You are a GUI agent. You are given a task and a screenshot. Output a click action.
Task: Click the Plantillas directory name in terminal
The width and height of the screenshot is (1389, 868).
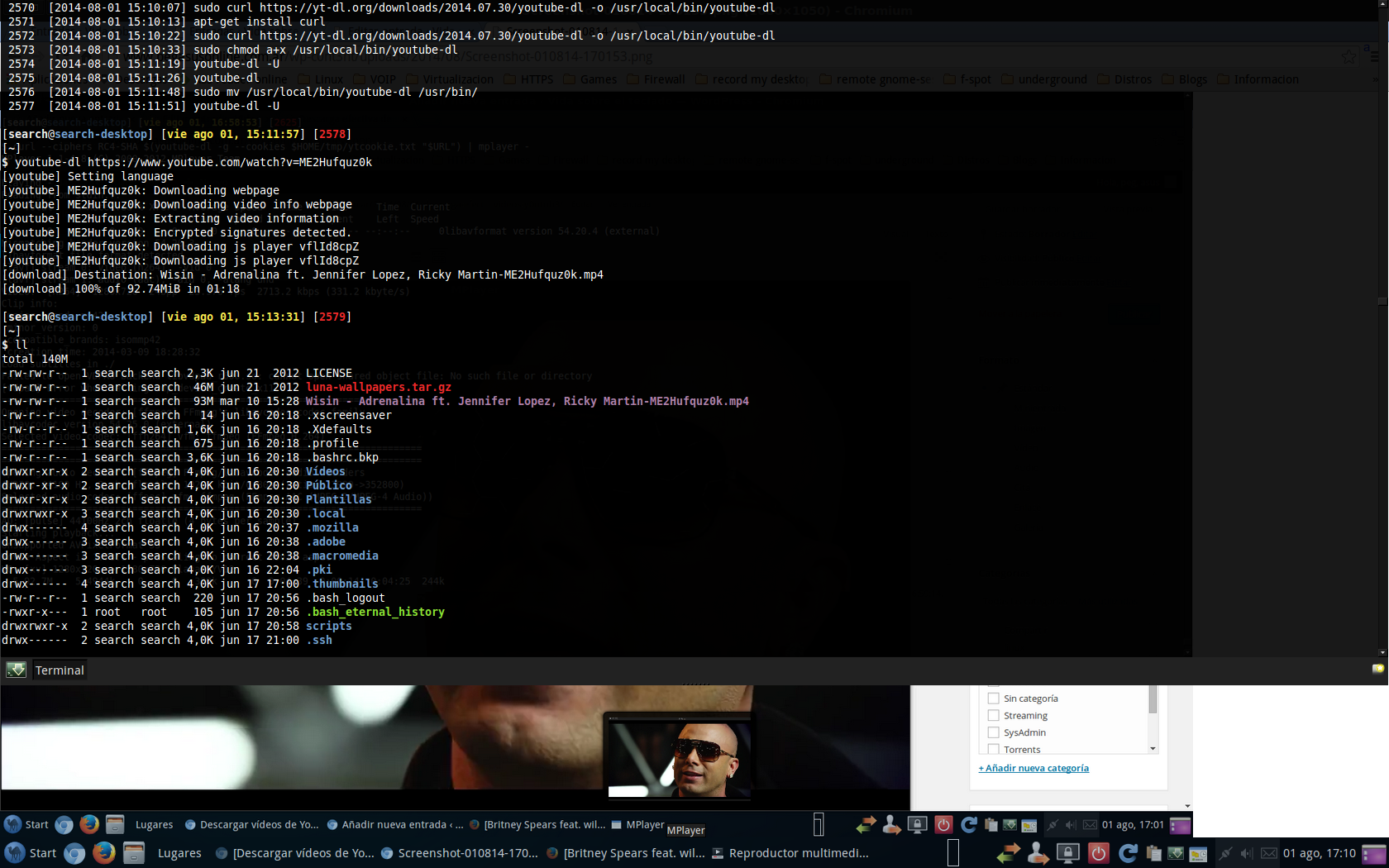339,499
